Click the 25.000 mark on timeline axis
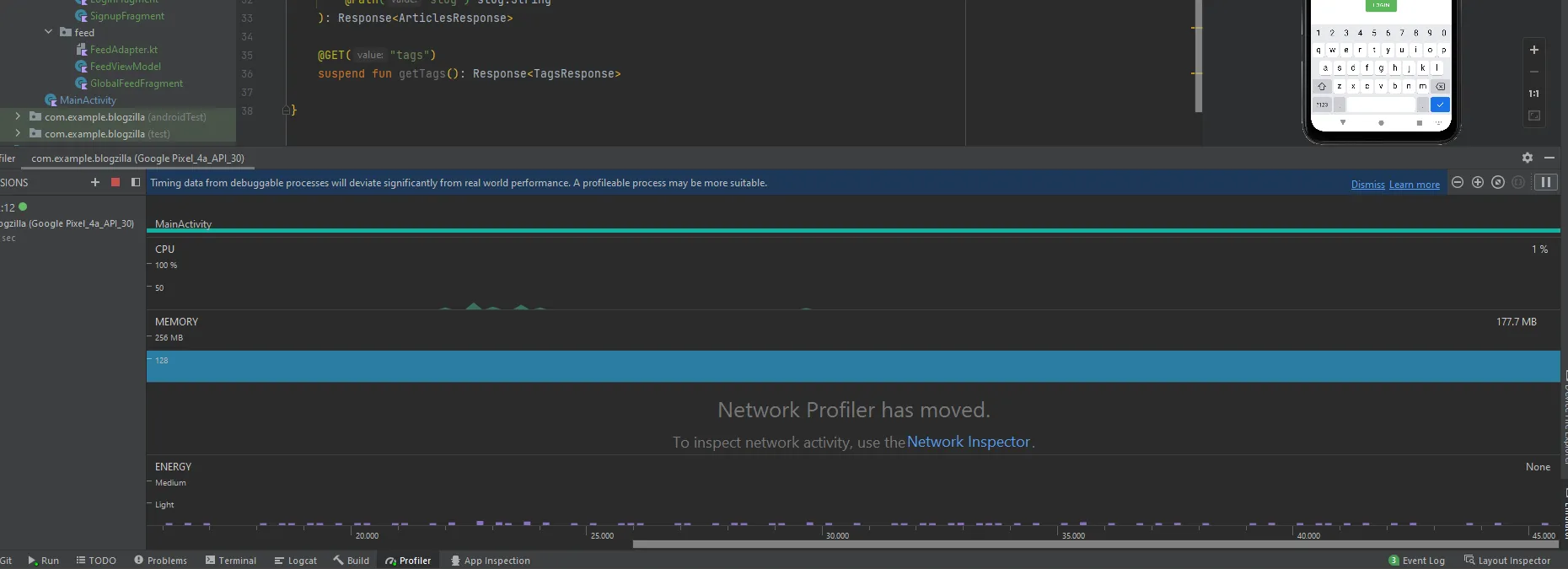 tap(603, 535)
